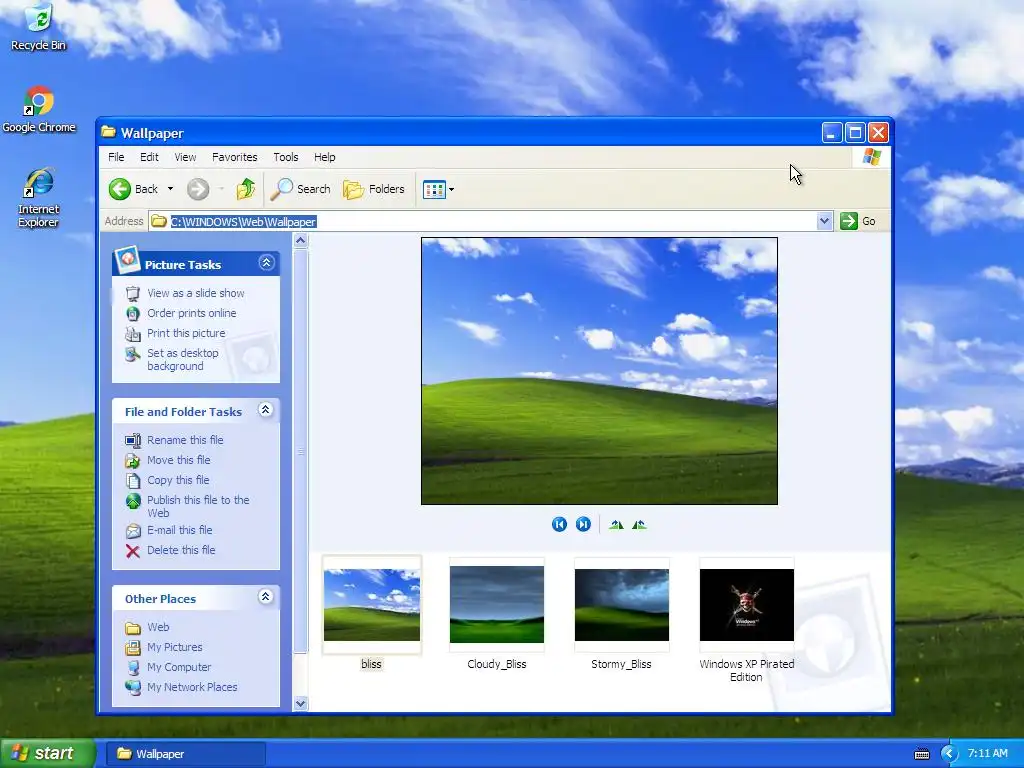
Task: Click the Wallpaper taskbar button
Action: point(186,754)
